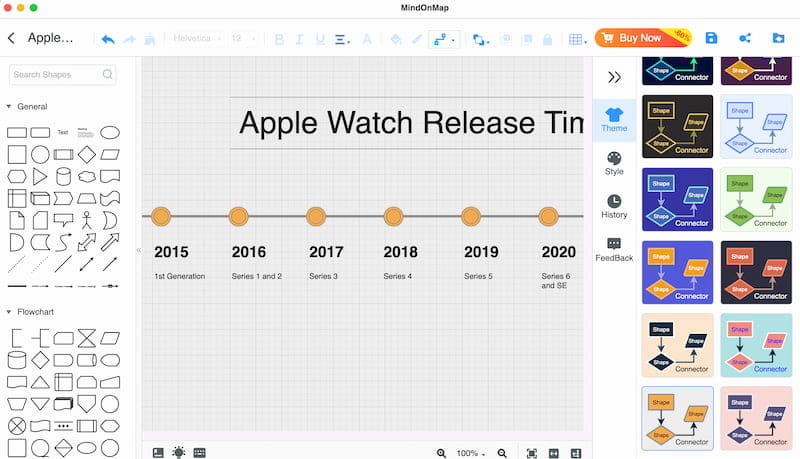Open the table insert tool
This screenshot has width=800, height=459.
click(577, 39)
